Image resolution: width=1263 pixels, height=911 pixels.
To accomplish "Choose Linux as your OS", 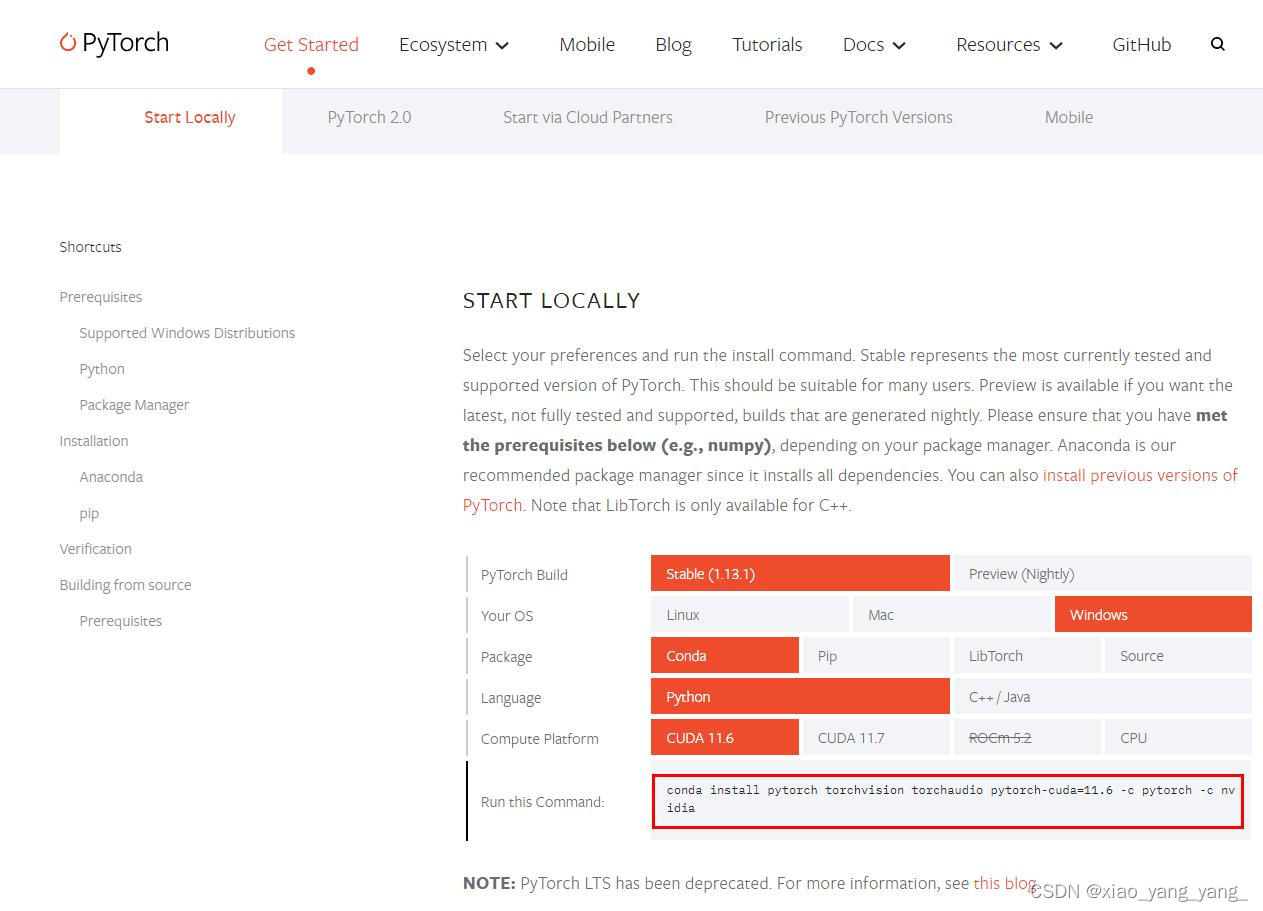I will coord(750,615).
